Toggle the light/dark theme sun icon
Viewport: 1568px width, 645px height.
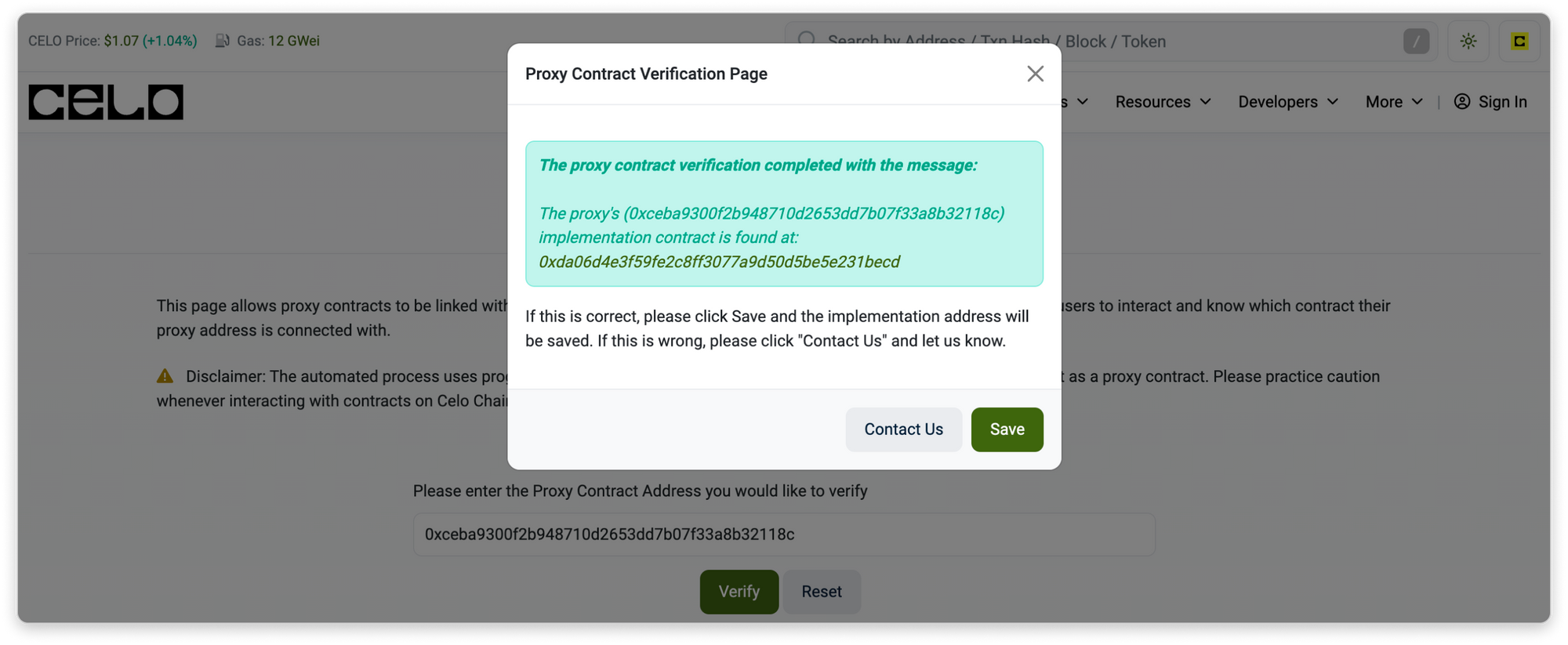pos(1468,42)
